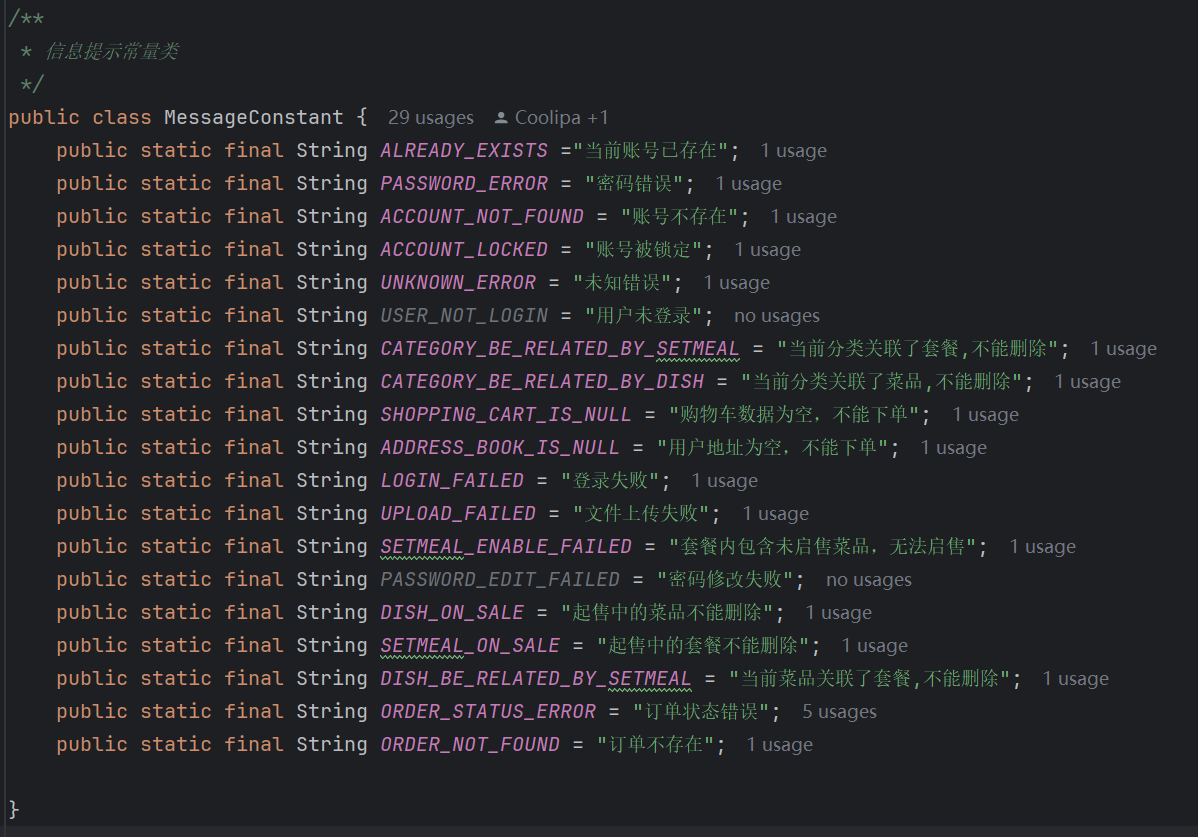Click 'no usages' hint beside PASSWORD_EDIT_FAILED

point(869,580)
